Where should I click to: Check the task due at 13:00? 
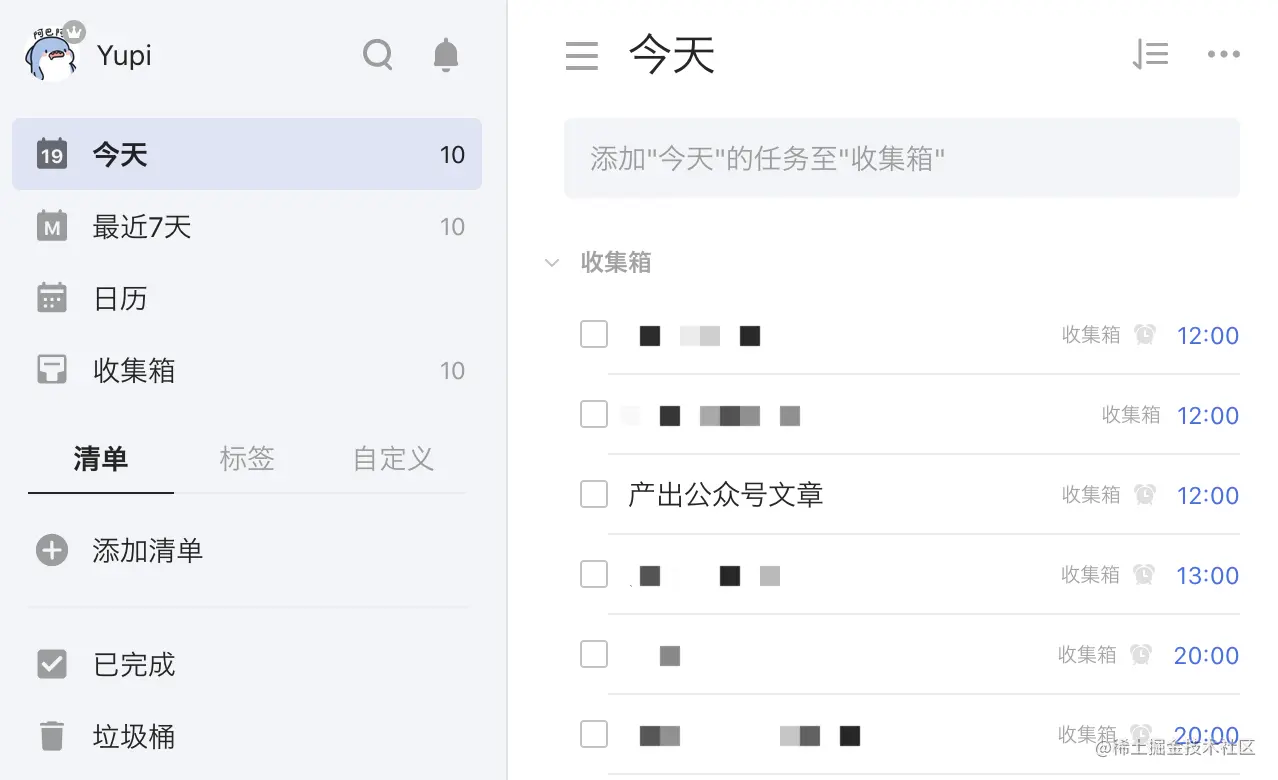click(594, 574)
